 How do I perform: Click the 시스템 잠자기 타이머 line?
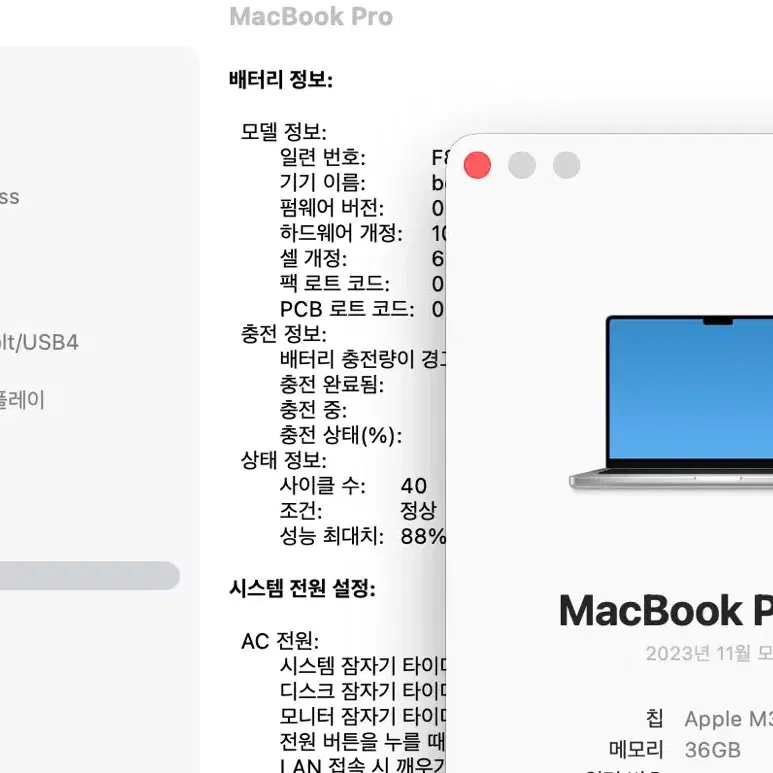point(362,666)
